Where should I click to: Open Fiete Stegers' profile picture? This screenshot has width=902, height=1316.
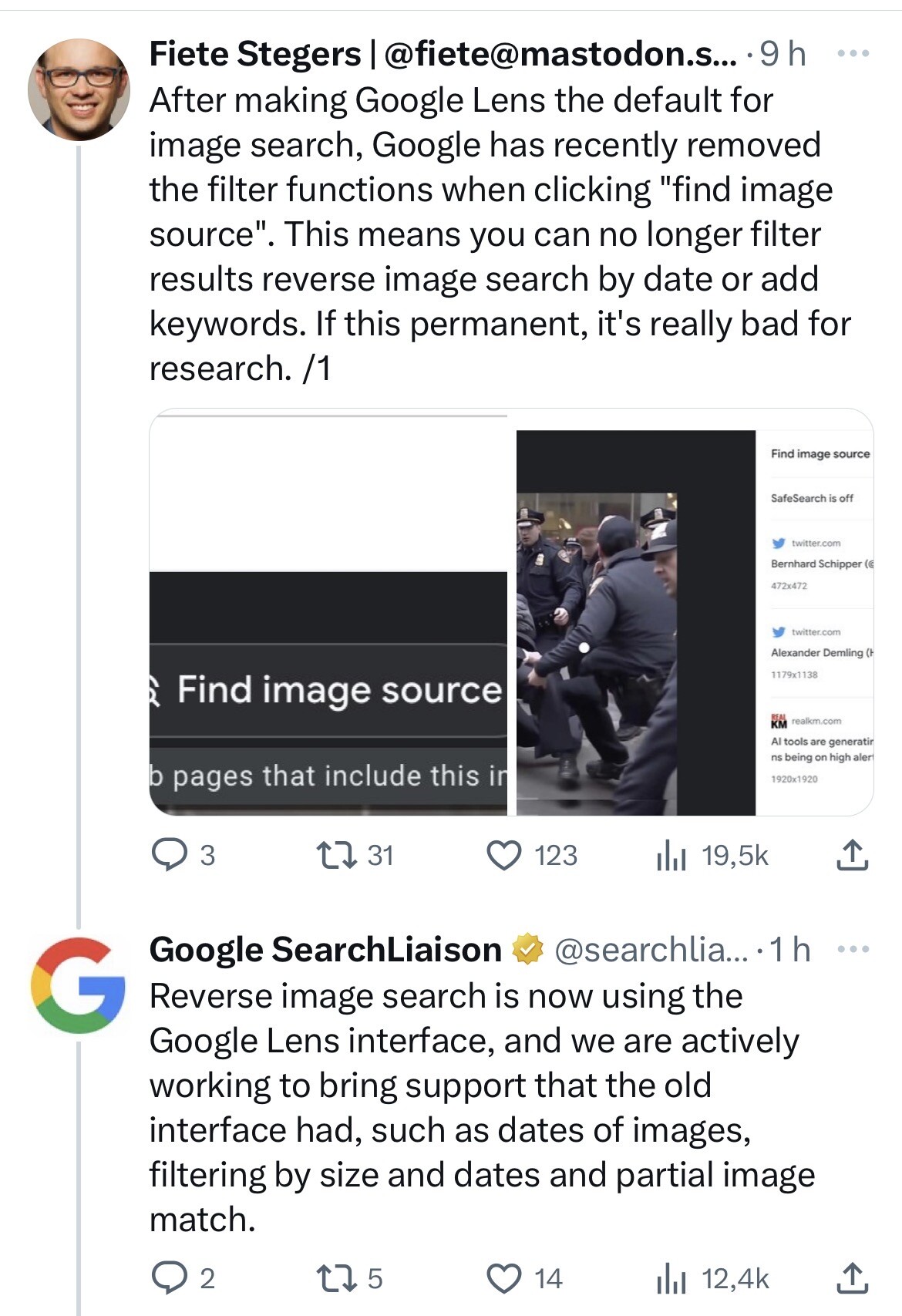pos(79,89)
